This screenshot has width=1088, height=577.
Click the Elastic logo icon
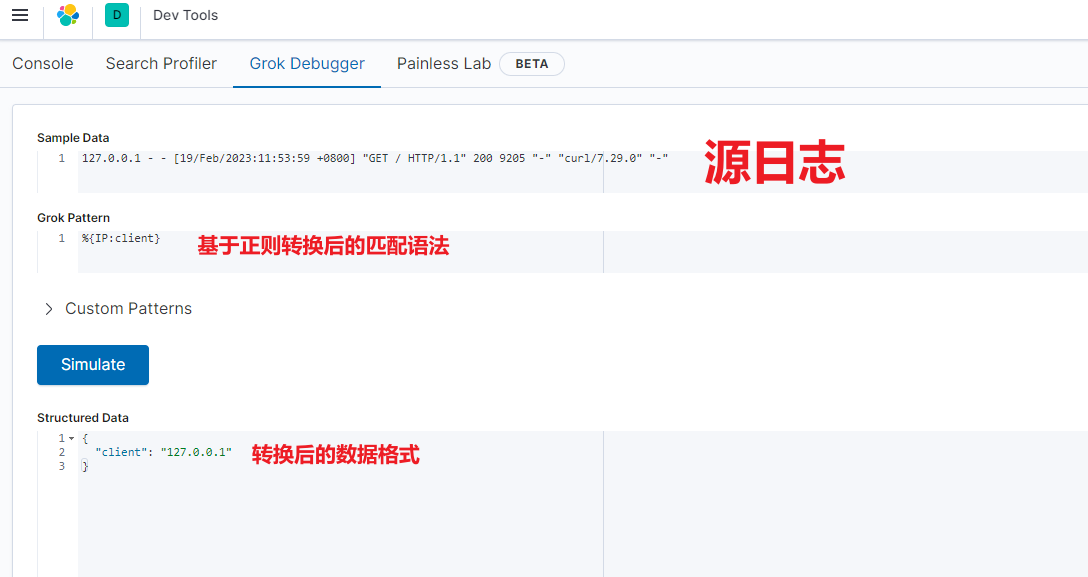pos(68,15)
